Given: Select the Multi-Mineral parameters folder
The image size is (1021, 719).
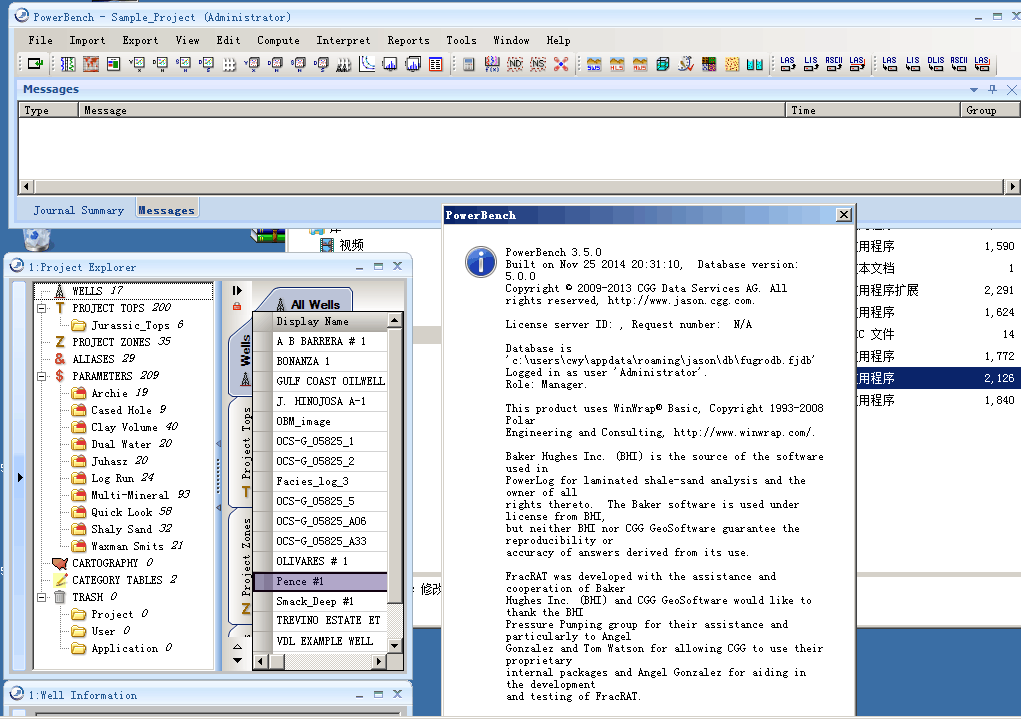Looking at the screenshot, I should coord(130,495).
